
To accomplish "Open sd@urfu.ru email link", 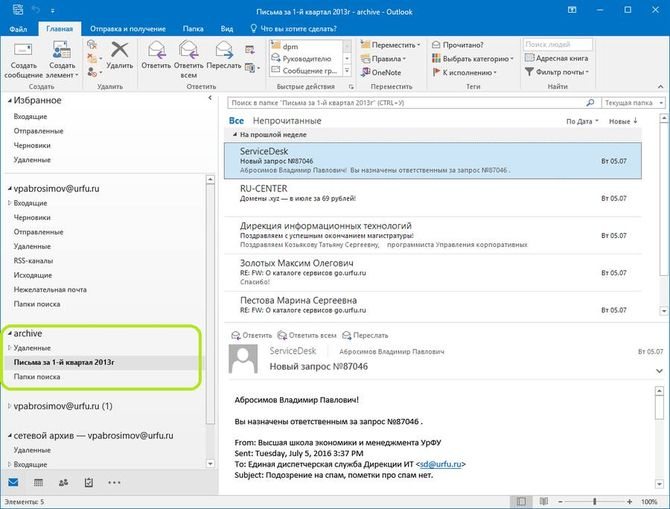I will [x=441, y=464].
